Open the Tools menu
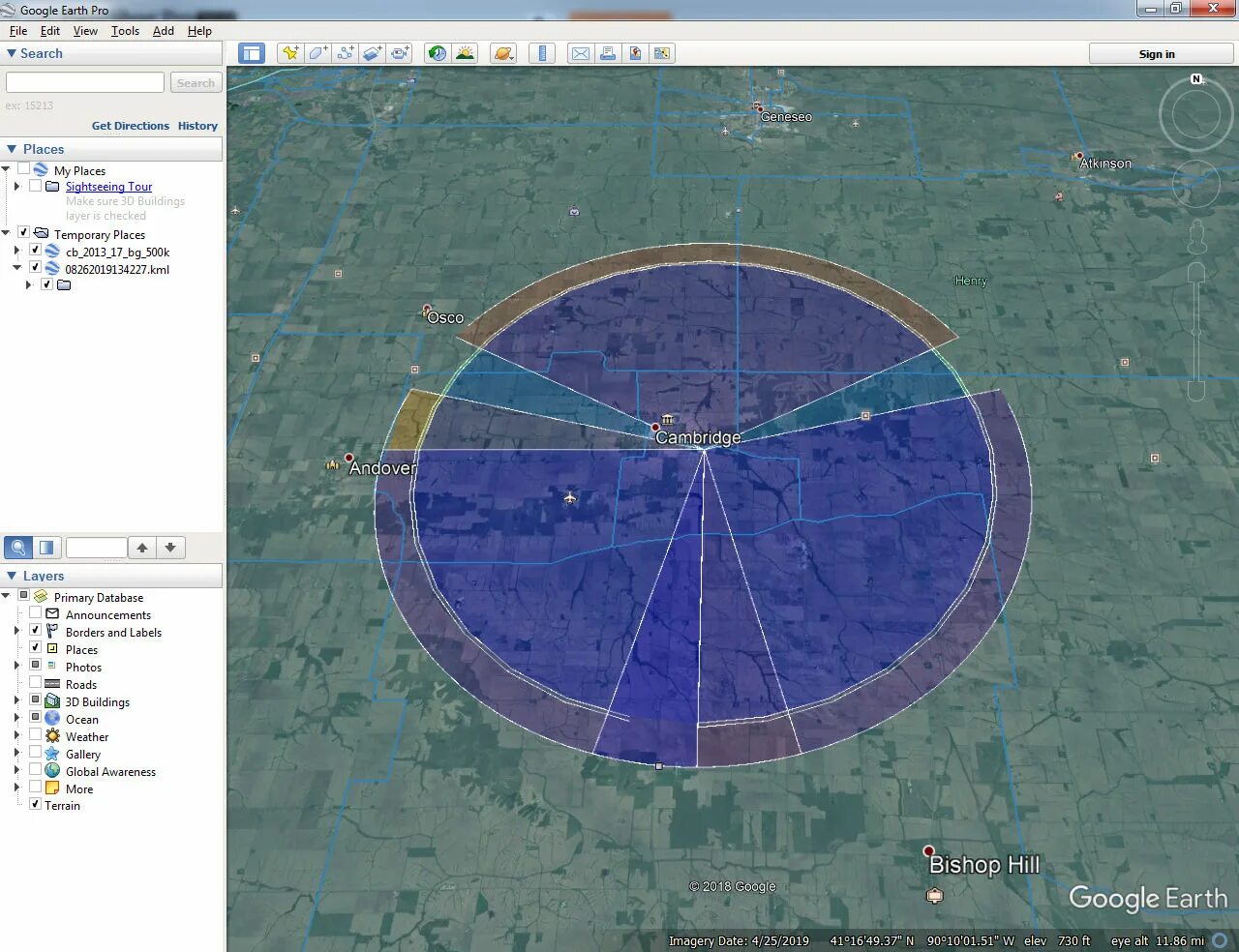Image resolution: width=1239 pixels, height=952 pixels. tap(125, 31)
